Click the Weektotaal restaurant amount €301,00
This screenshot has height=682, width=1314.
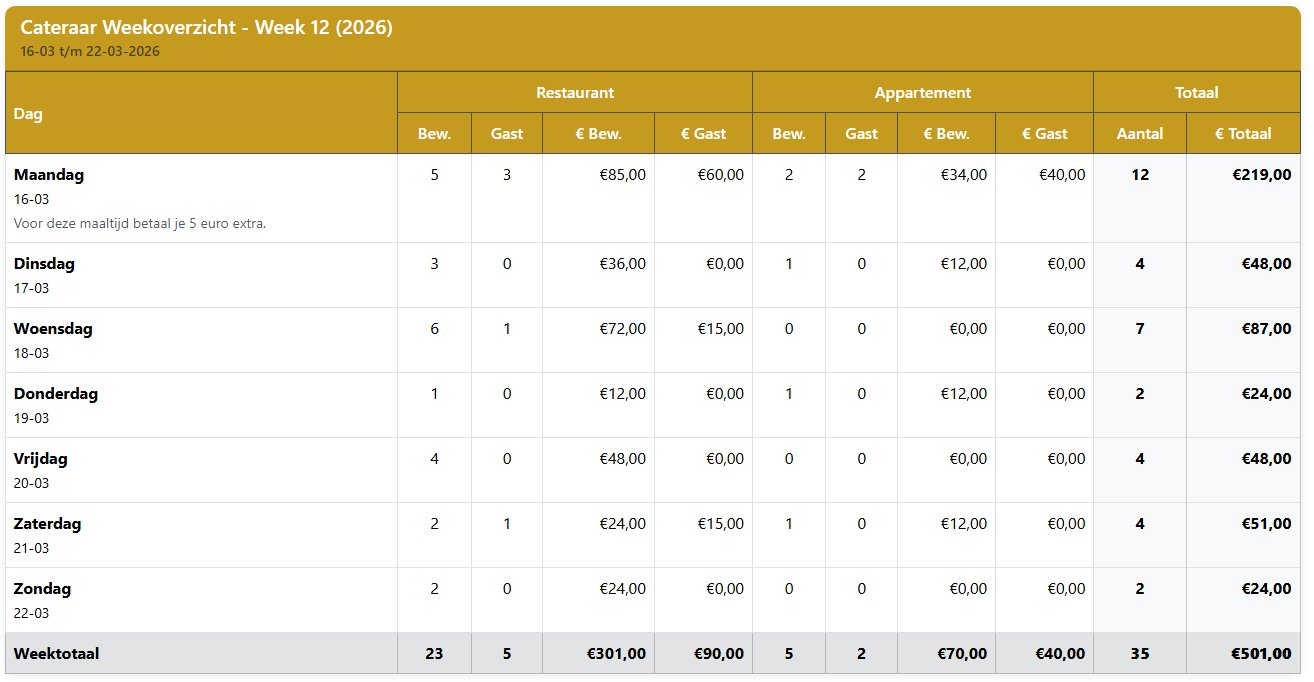616,654
